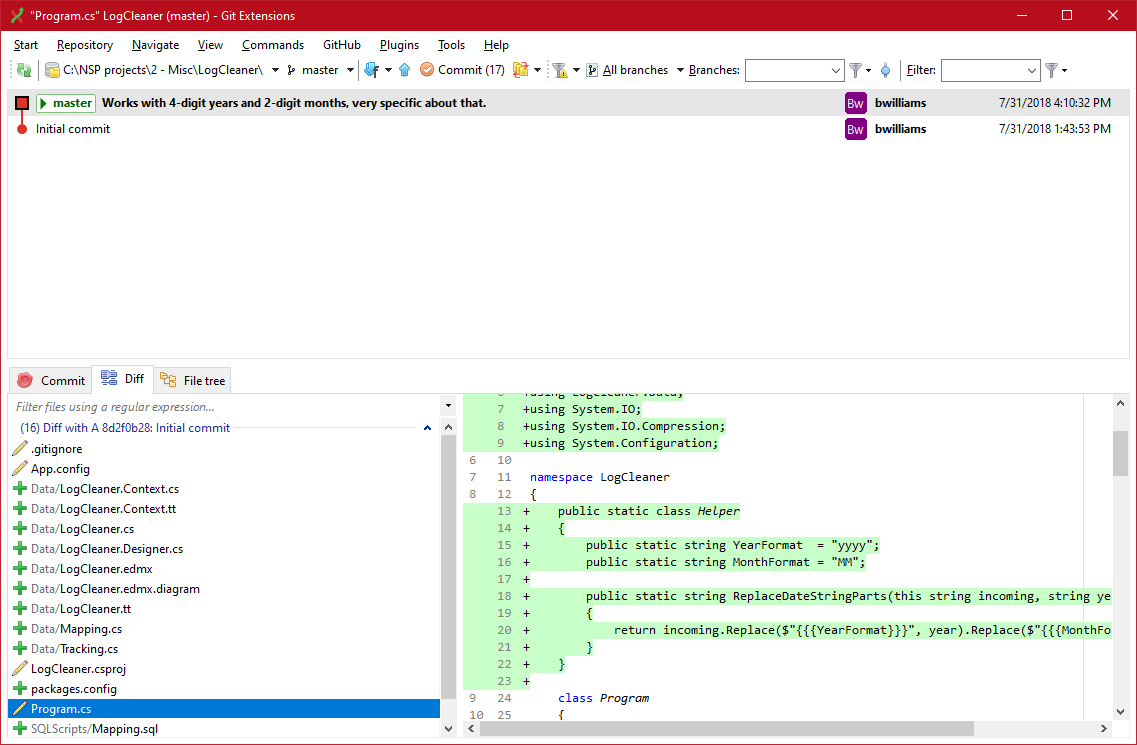Viewport: 1137px width, 745px height.
Task: Click the funnel icon beside the Filter box
Action: tap(1052, 70)
